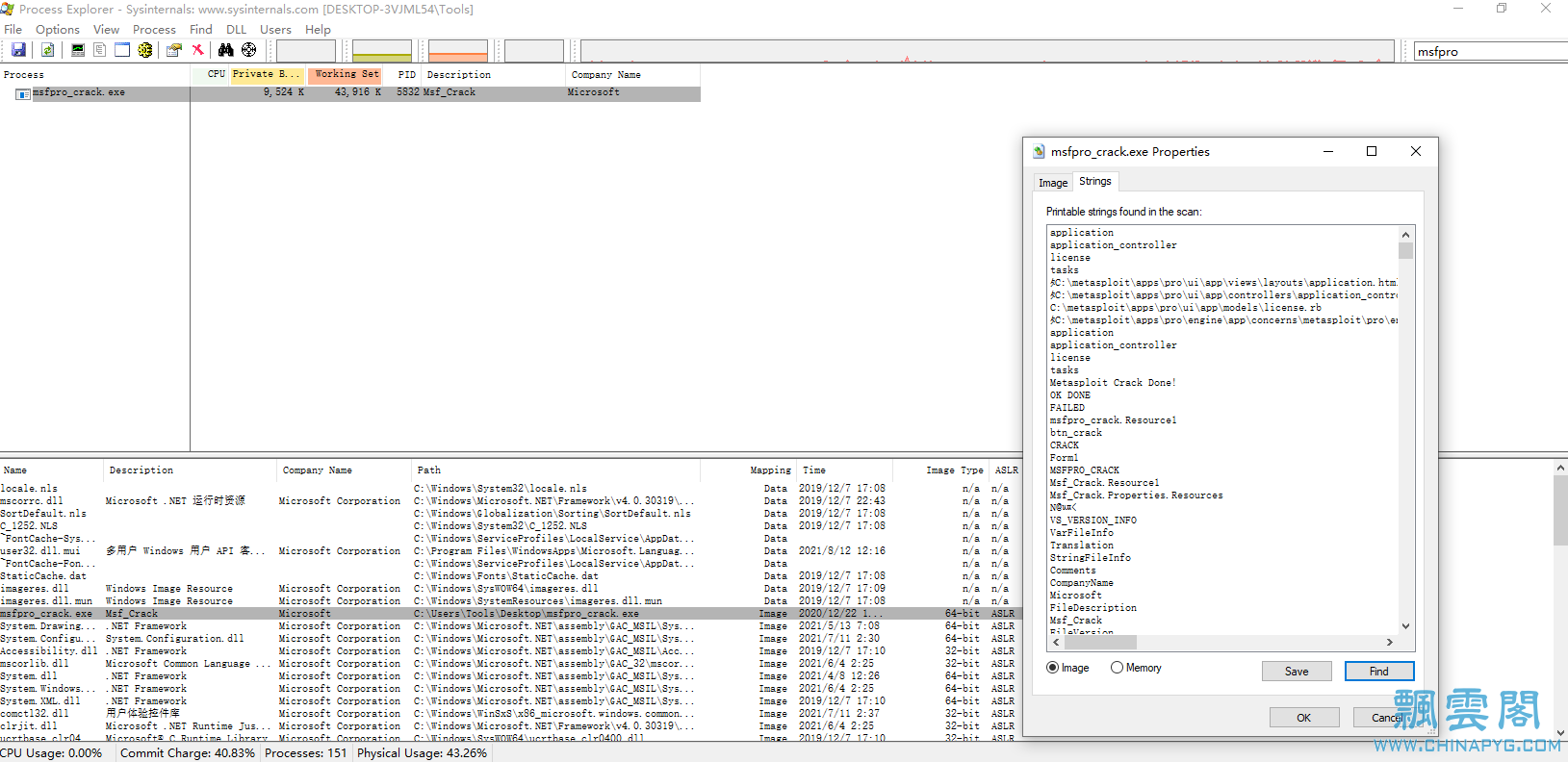The width and height of the screenshot is (1568, 762).
Task: Select 'Metasploit Crack Done!' string
Action: pos(1113,383)
